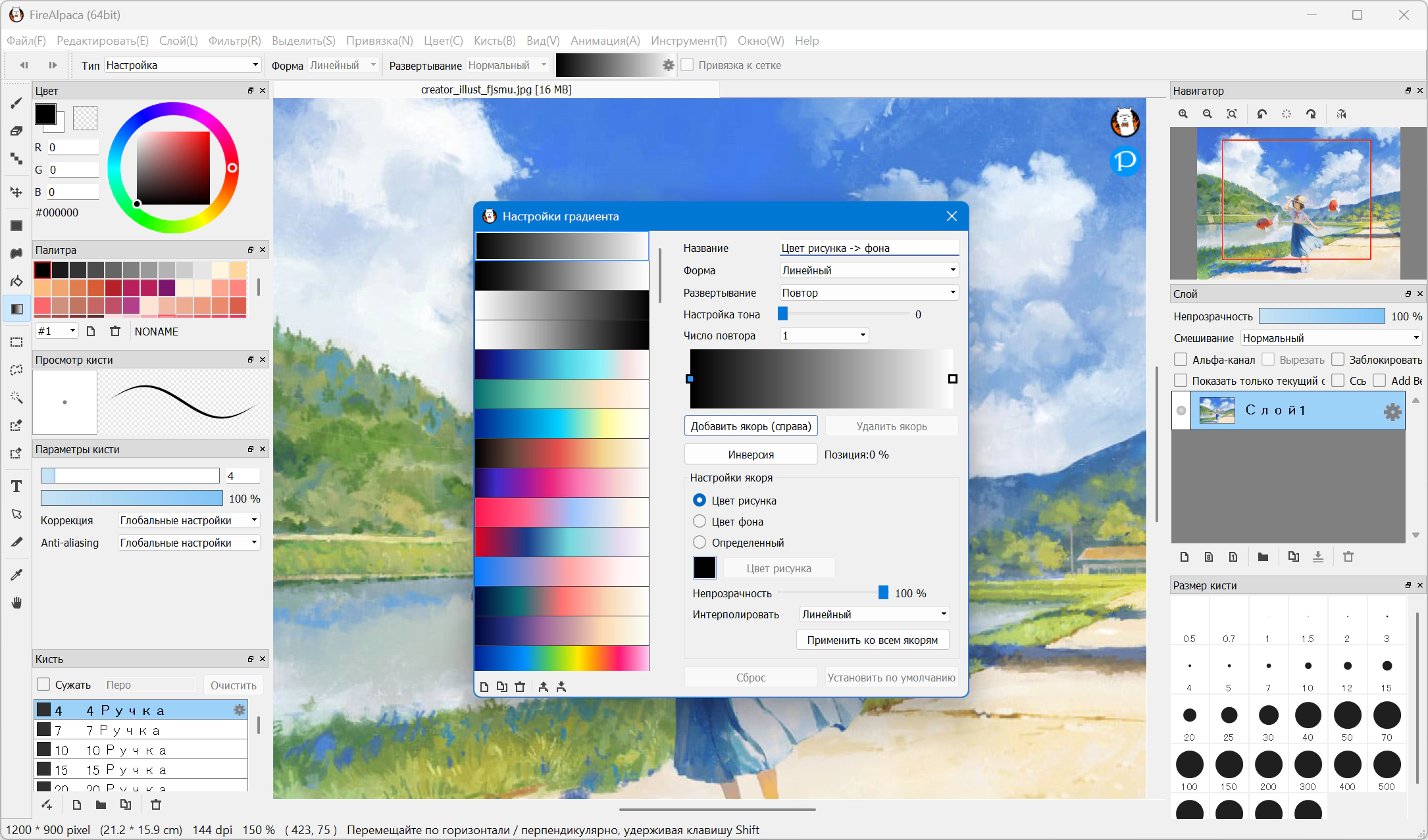Select the Brush tool in left toolbar
This screenshot has width=1428, height=840.
(16, 103)
